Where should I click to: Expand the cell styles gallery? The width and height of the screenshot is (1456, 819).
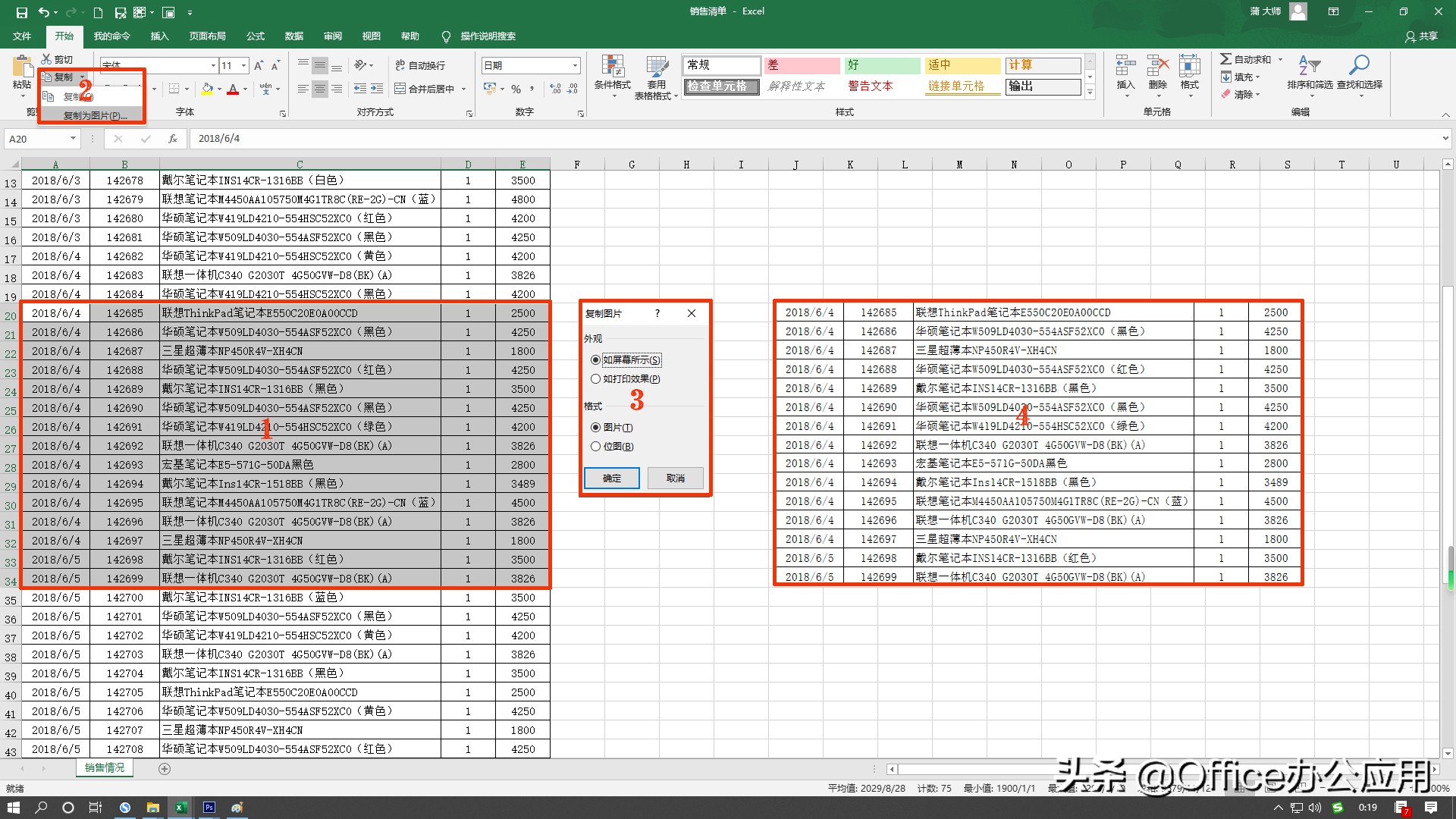point(1090,93)
